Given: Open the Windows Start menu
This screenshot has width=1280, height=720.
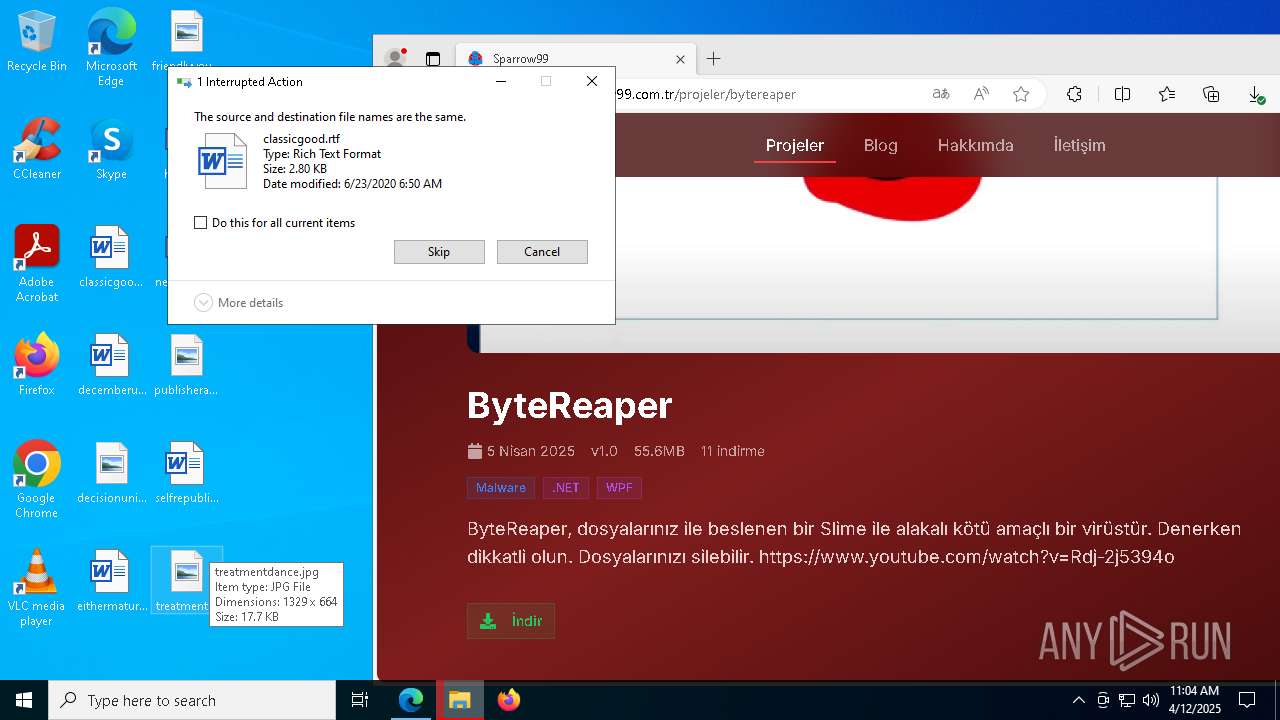Looking at the screenshot, I should coord(24,700).
